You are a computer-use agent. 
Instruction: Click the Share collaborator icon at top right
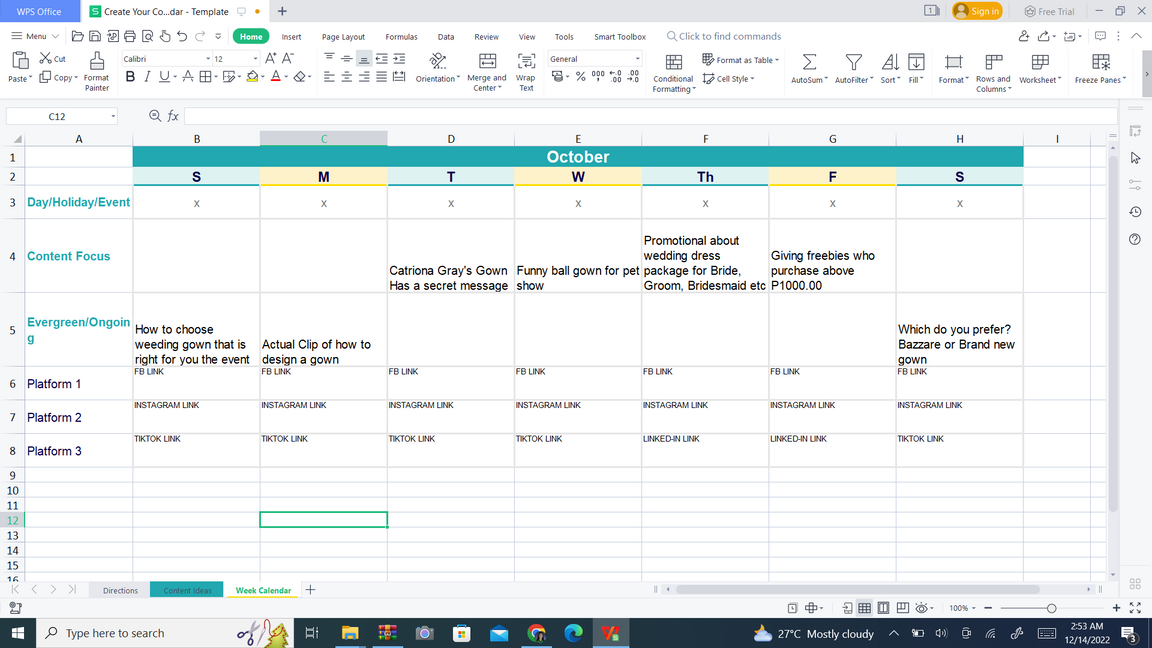coord(1023,36)
